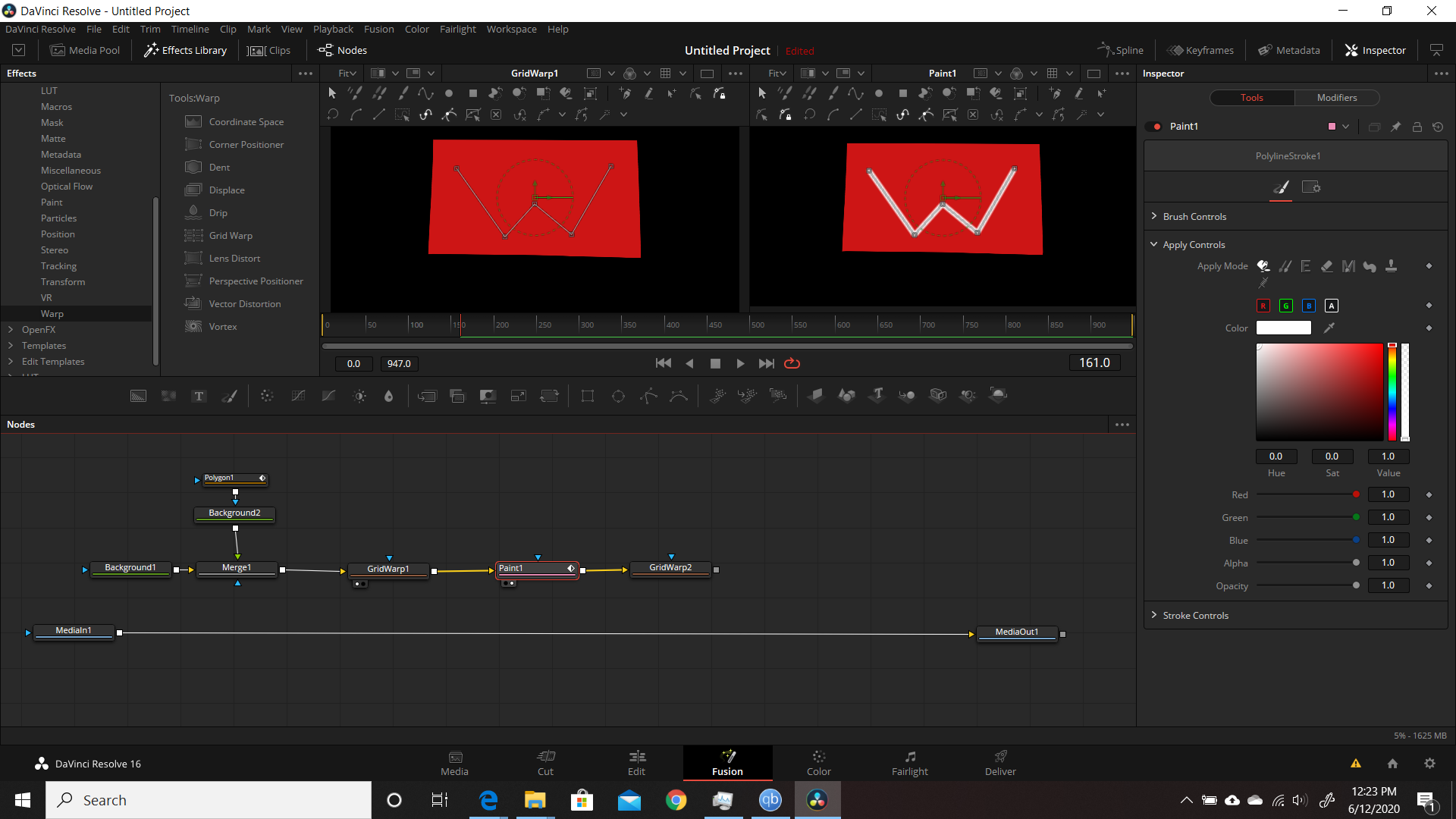1456x819 pixels.
Task: Add a Text 3D node from toolbar
Action: [877, 395]
